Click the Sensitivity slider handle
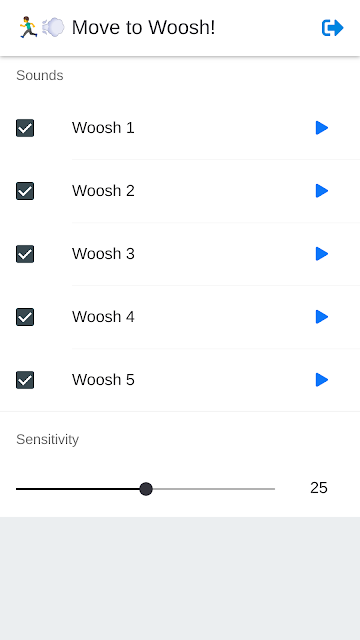Viewport: 360px width, 640px height. [x=146, y=489]
